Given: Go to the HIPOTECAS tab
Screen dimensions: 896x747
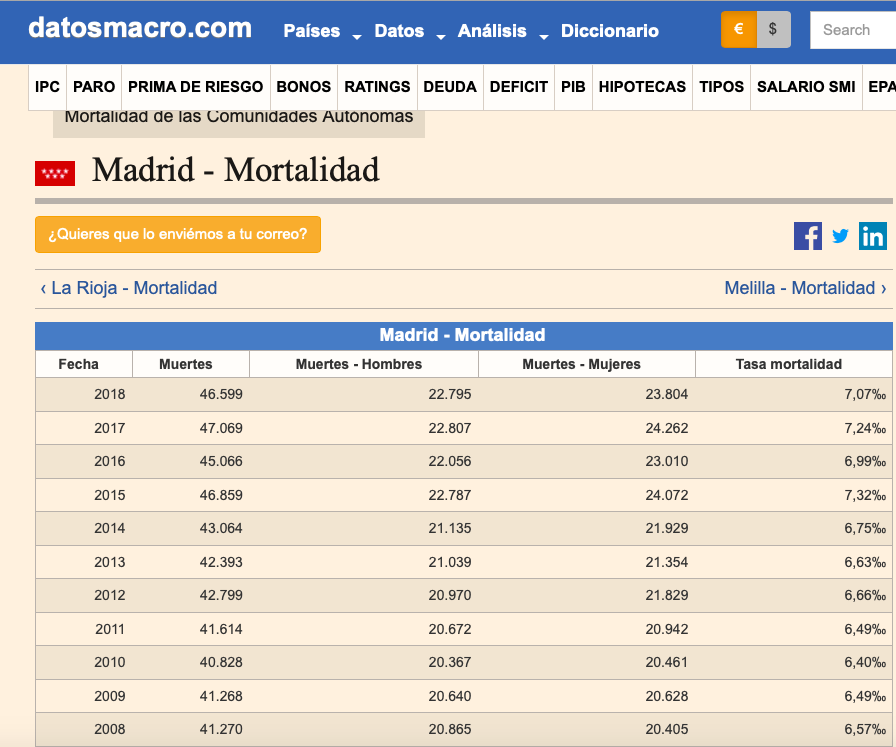Looking at the screenshot, I should (642, 87).
